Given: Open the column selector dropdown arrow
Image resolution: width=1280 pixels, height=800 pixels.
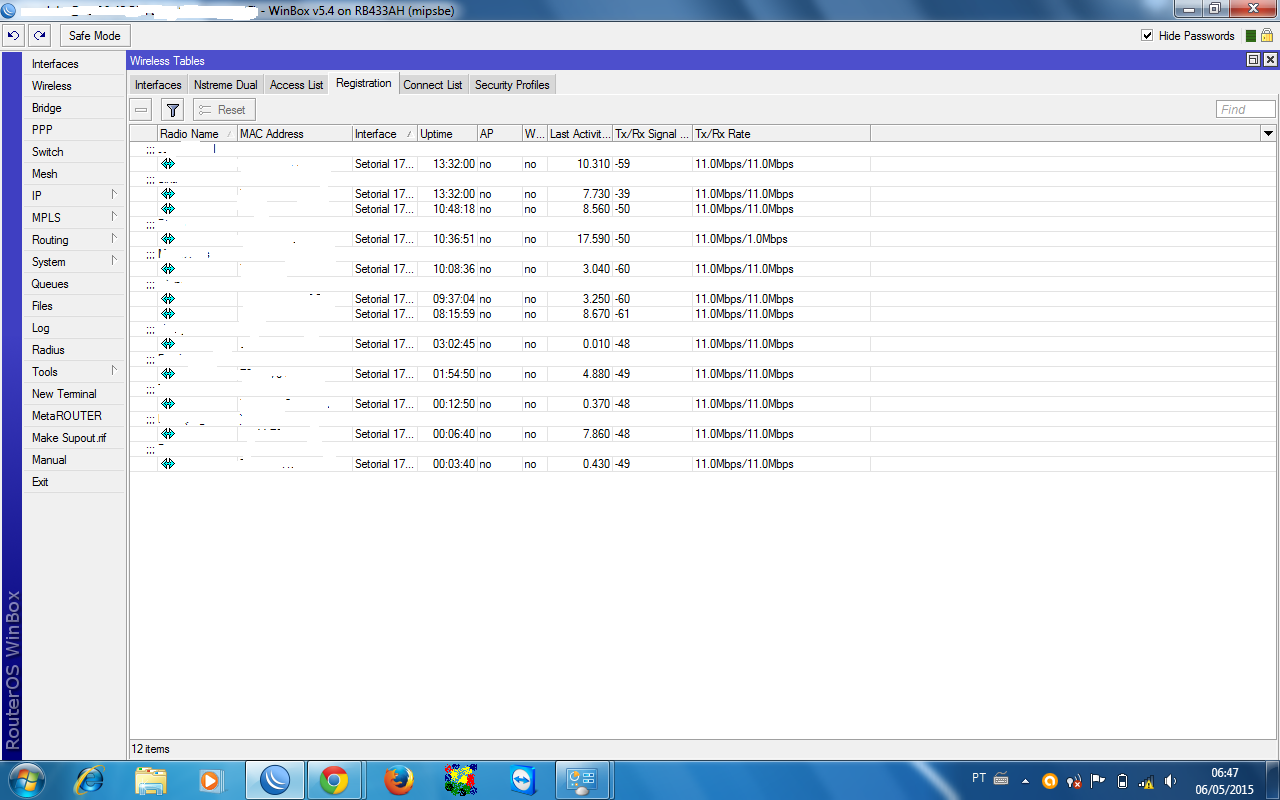Looking at the screenshot, I should 1269,134.
